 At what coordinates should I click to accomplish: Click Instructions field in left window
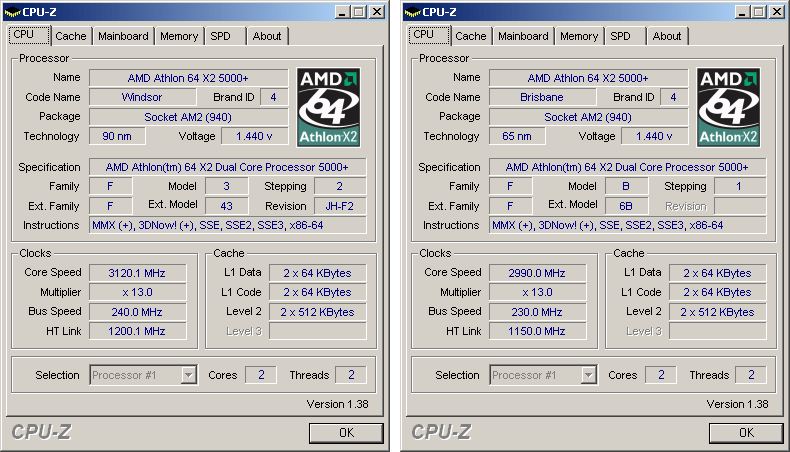point(227,225)
